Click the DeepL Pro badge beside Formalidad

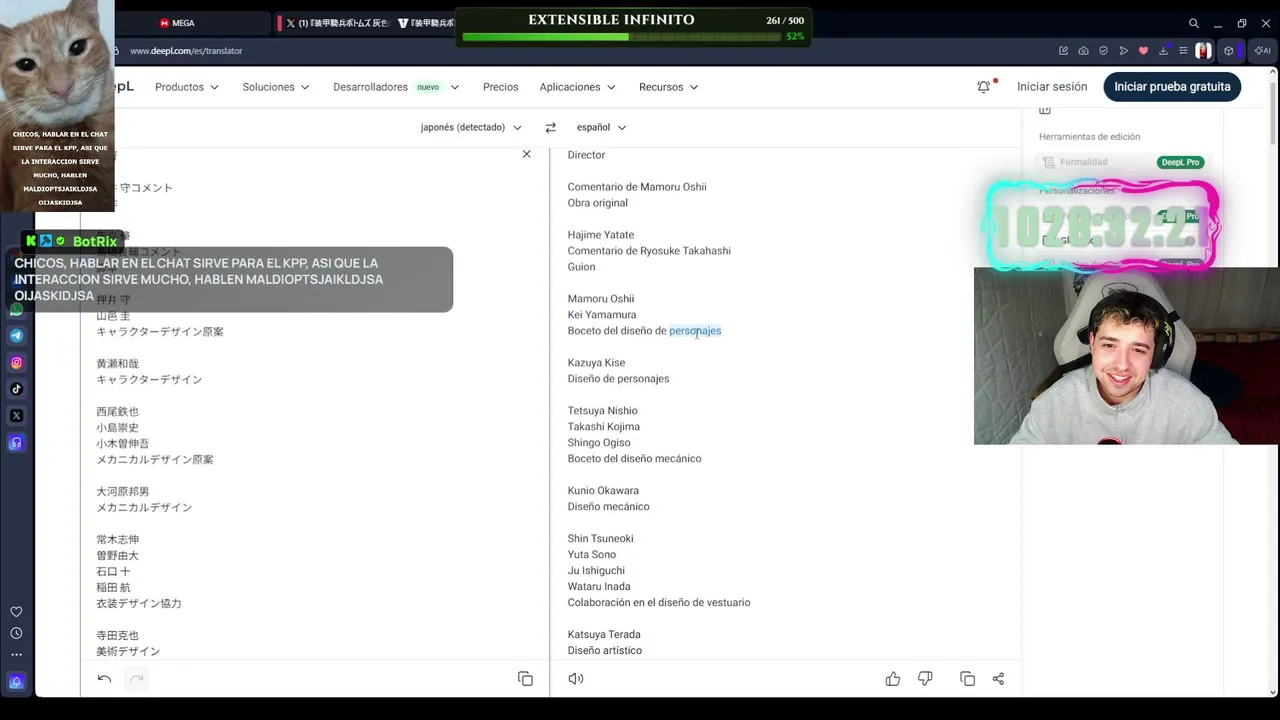[x=1180, y=162]
